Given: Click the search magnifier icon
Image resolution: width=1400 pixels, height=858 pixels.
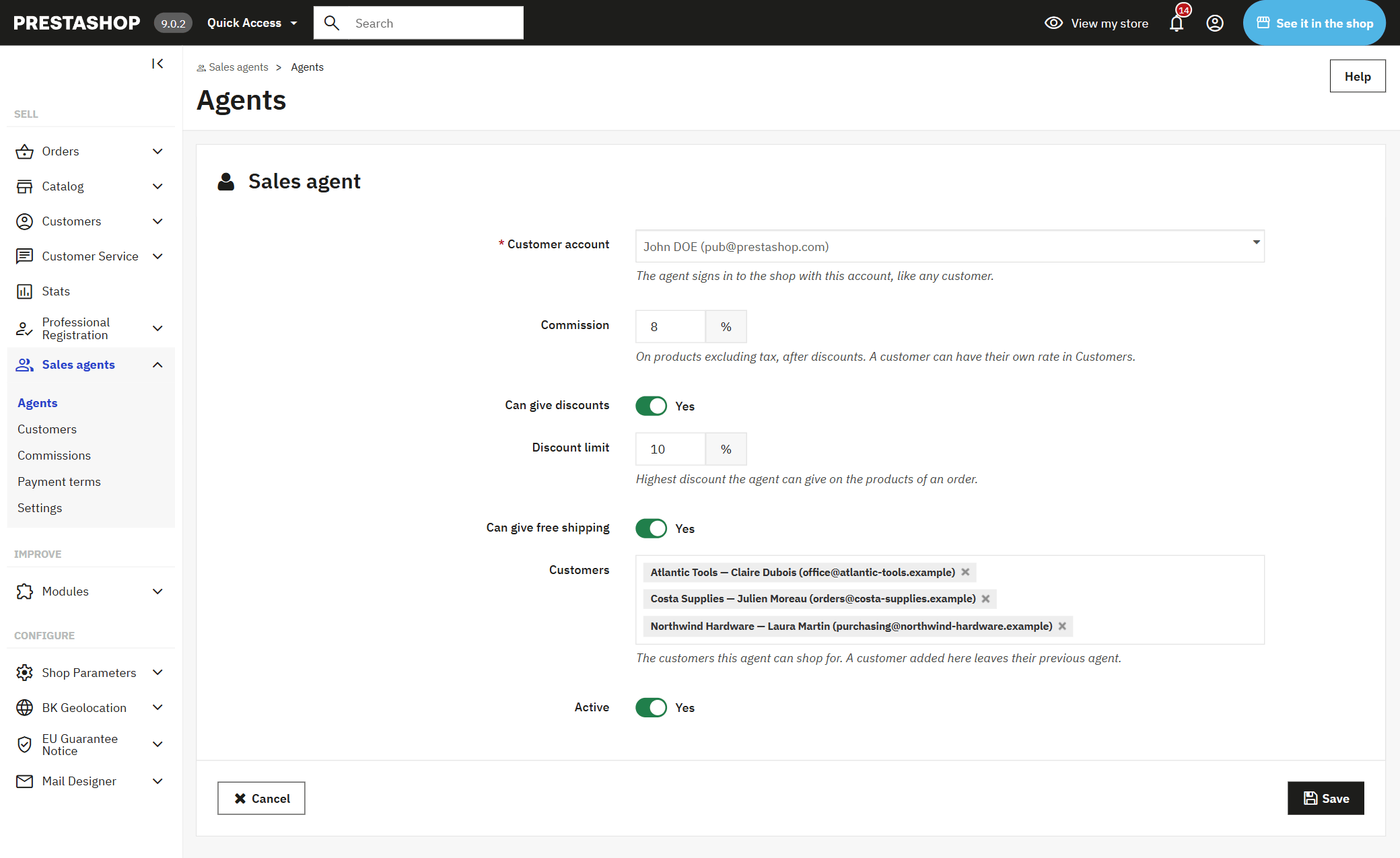Looking at the screenshot, I should click(x=332, y=23).
